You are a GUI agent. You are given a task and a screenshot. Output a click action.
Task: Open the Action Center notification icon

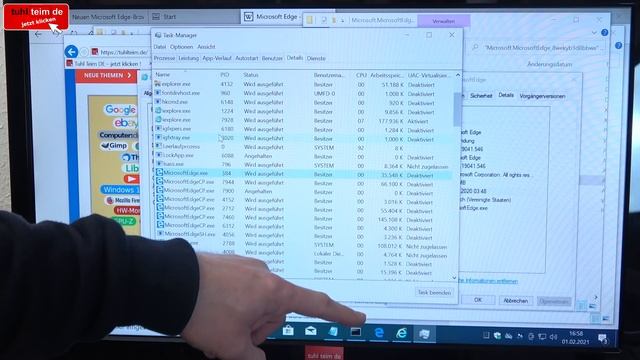pyautogui.click(x=602, y=338)
